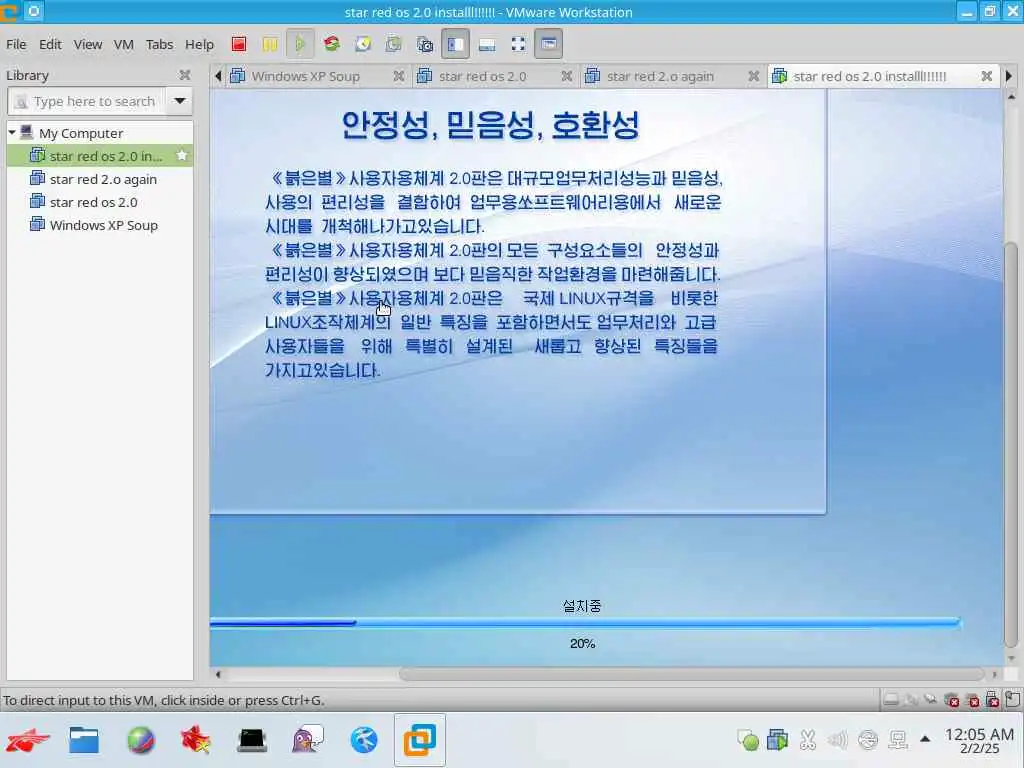Open the VM message log icon
Screen dimensions: 1024x768
coord(1013,699)
